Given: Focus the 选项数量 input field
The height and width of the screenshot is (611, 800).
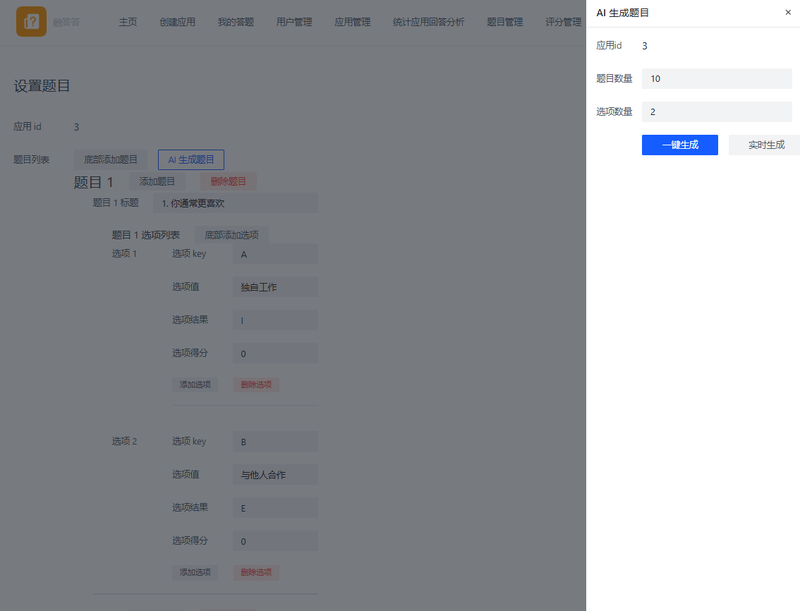Looking at the screenshot, I should (716, 112).
